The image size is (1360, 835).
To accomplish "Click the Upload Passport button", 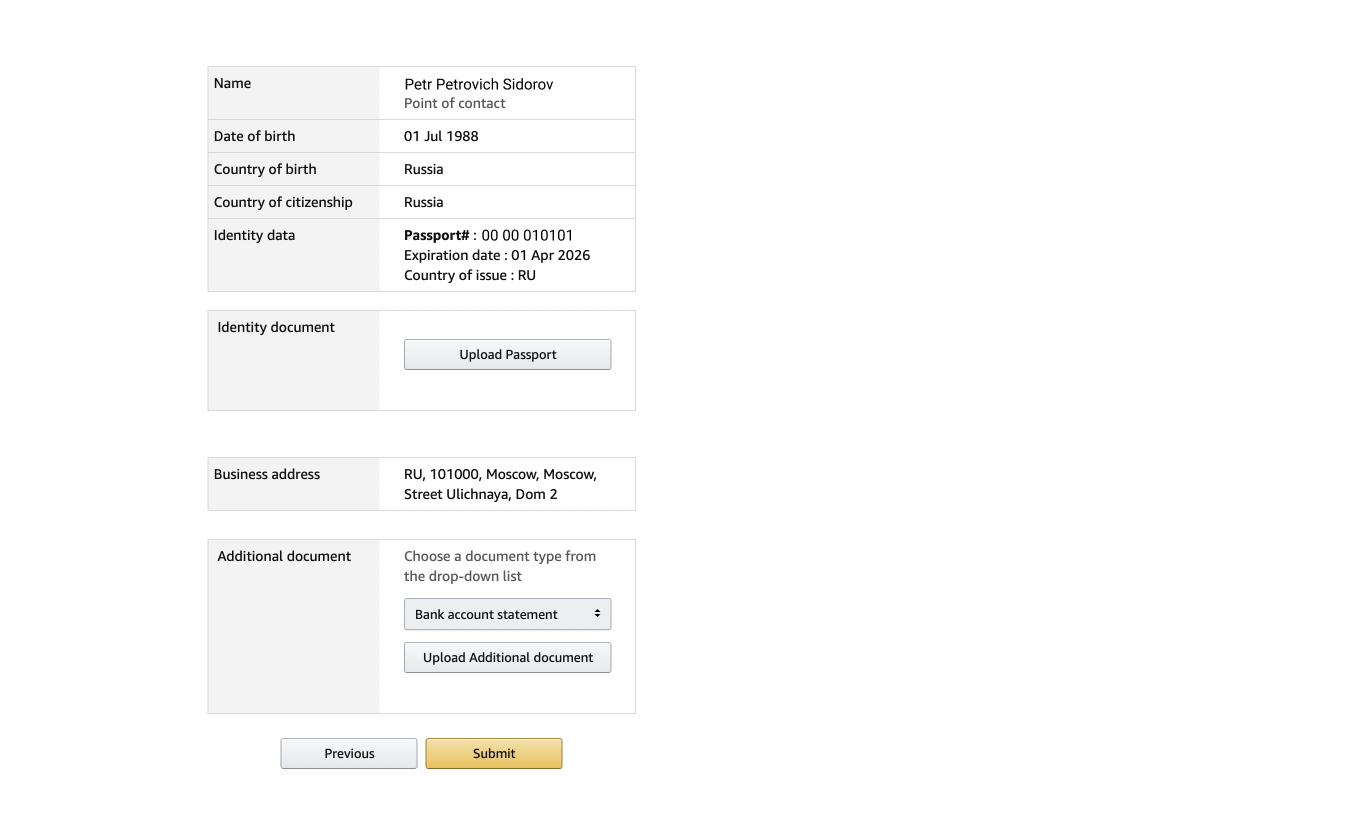I will point(507,354).
